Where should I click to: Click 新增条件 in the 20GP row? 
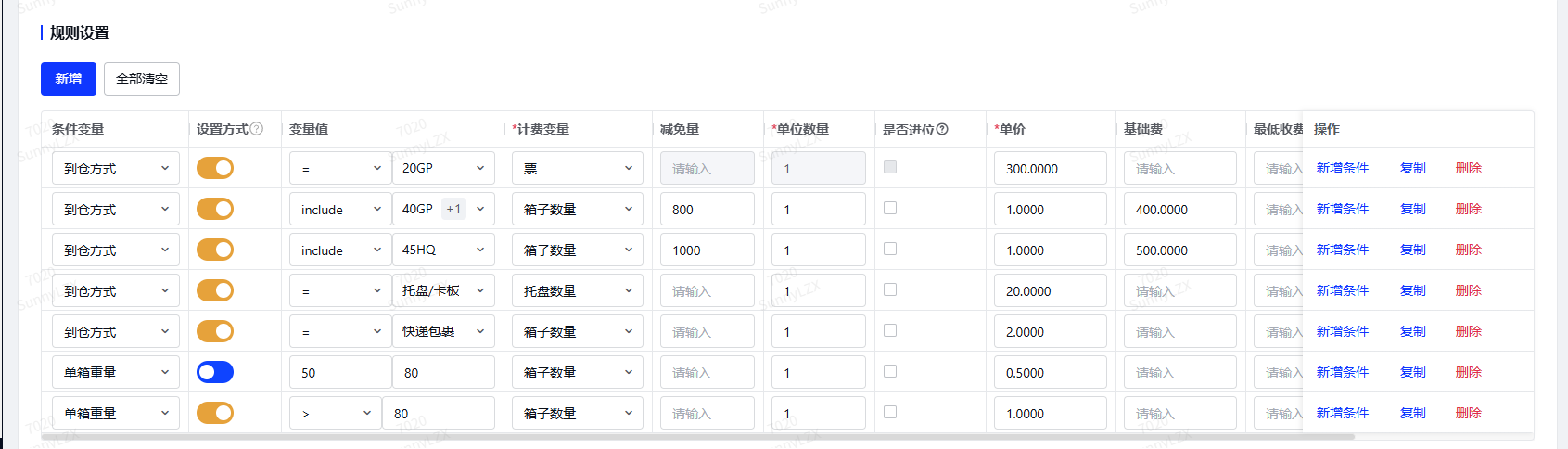pos(1343,168)
